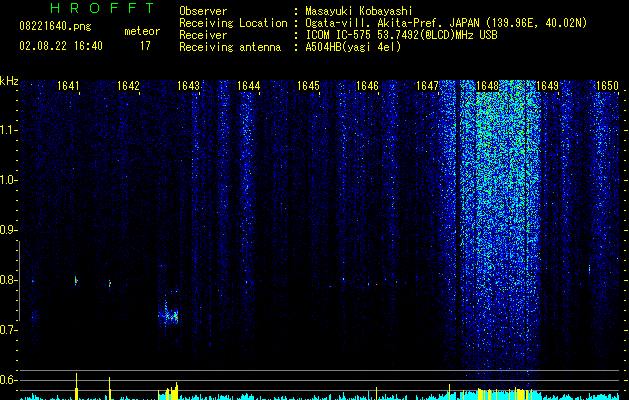This screenshot has height=400, width=629.
Task: Click the 1.1 kHz axis label
Action: click(x=8, y=130)
